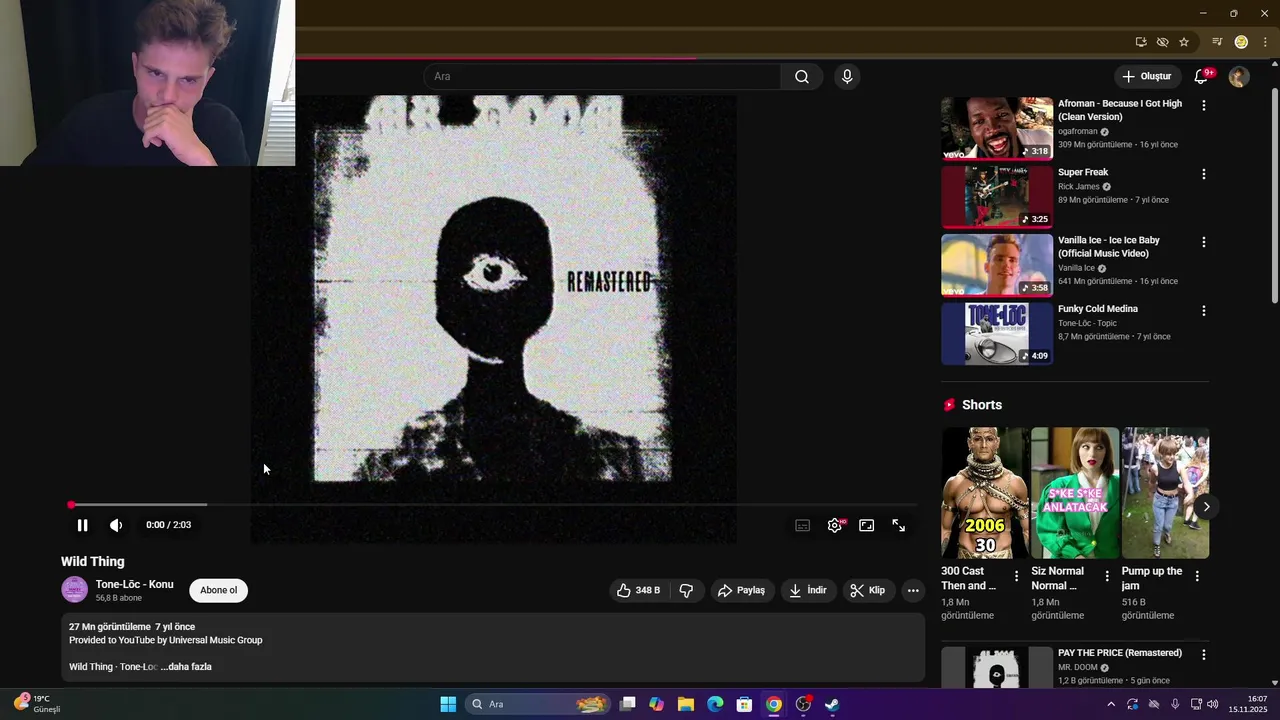Open Windows Start menu
Viewport: 1280px width, 720px height.
point(448,704)
